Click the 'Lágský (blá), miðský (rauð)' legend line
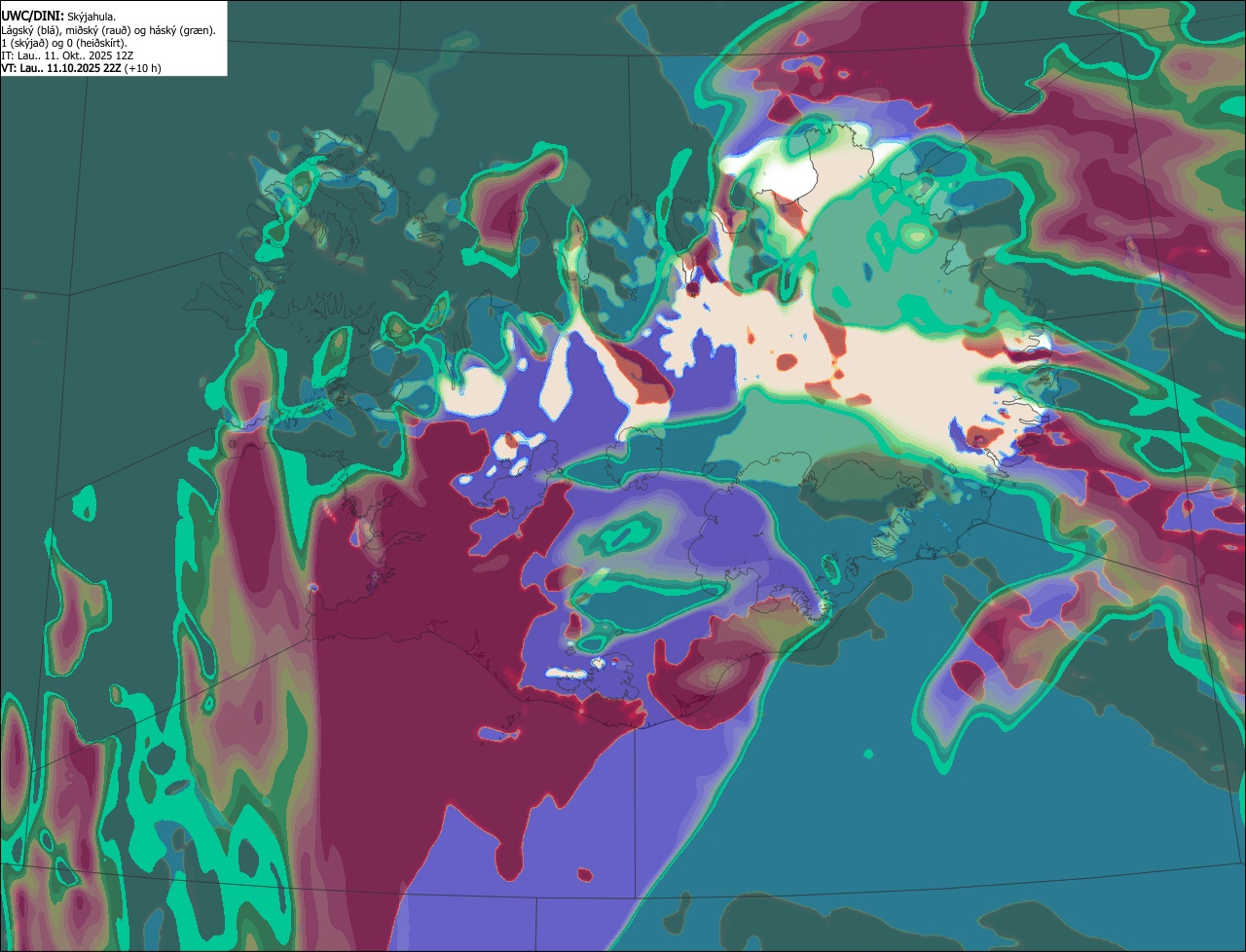 coord(109,30)
